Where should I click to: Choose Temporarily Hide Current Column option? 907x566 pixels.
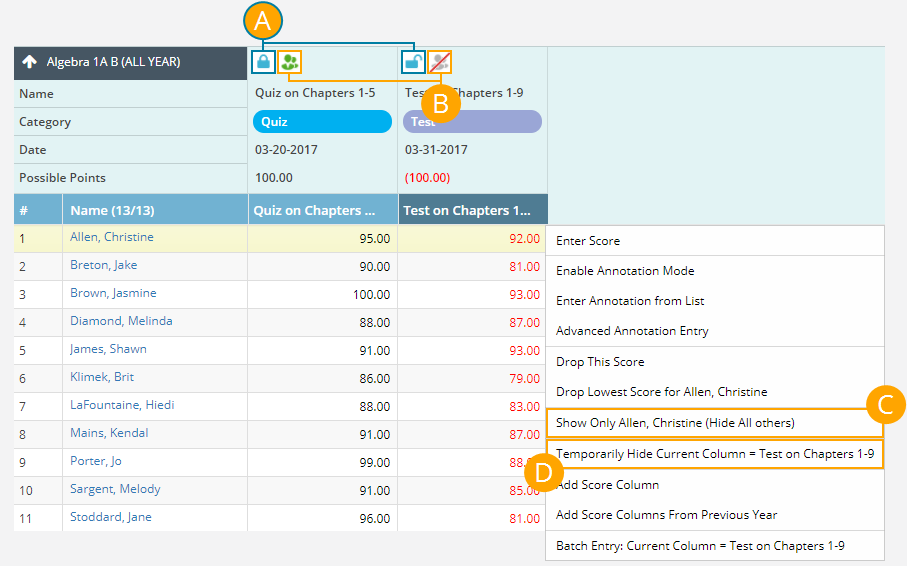(x=715, y=454)
